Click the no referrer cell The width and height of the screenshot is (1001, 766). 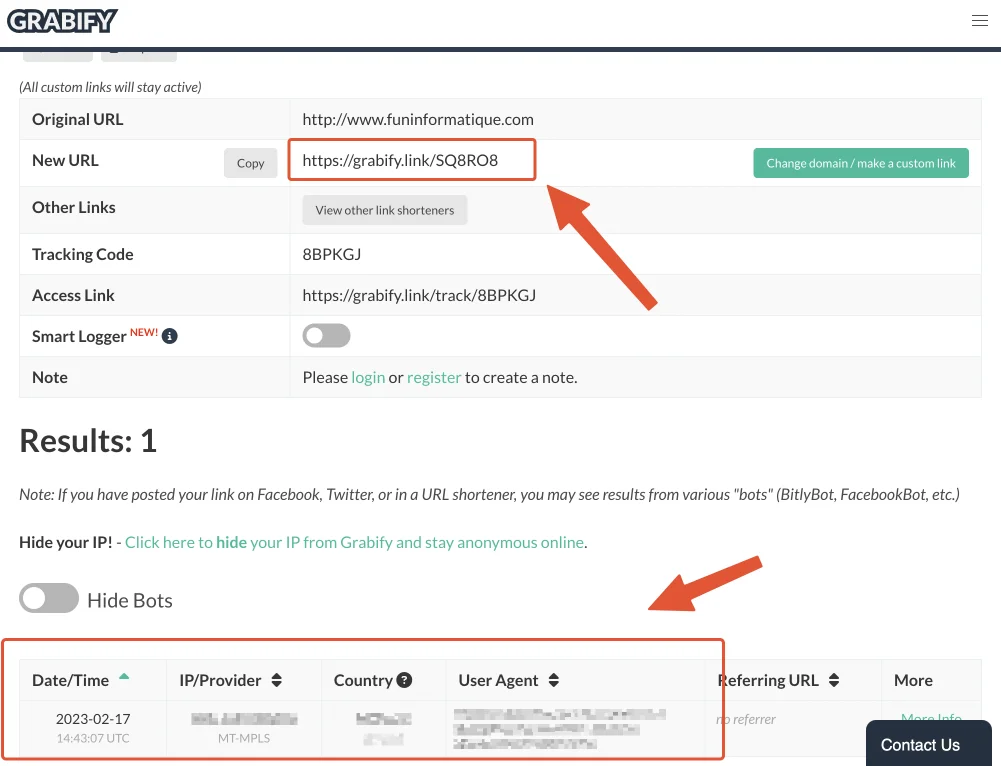[x=746, y=719]
